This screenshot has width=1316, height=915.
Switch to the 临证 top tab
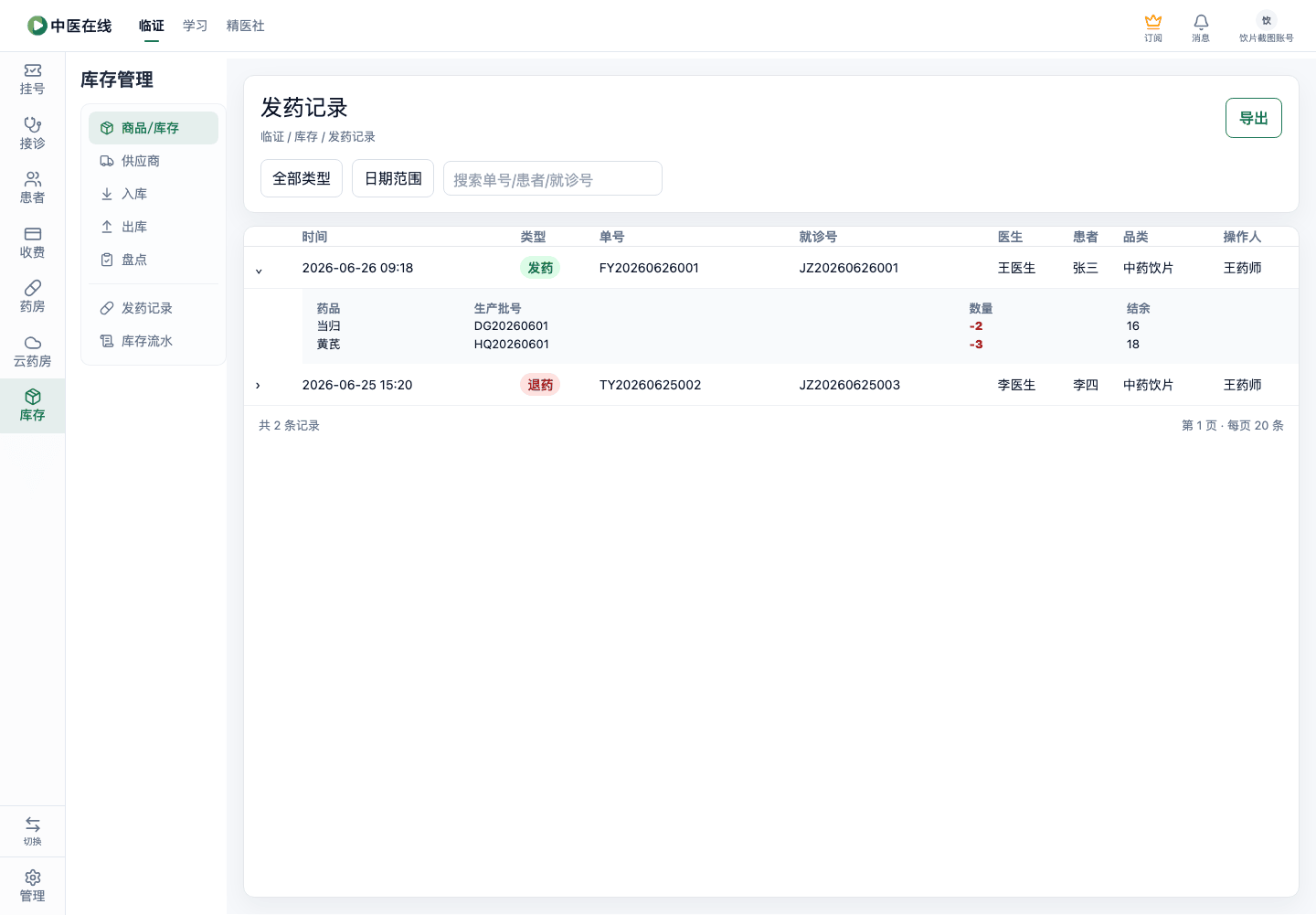click(152, 26)
